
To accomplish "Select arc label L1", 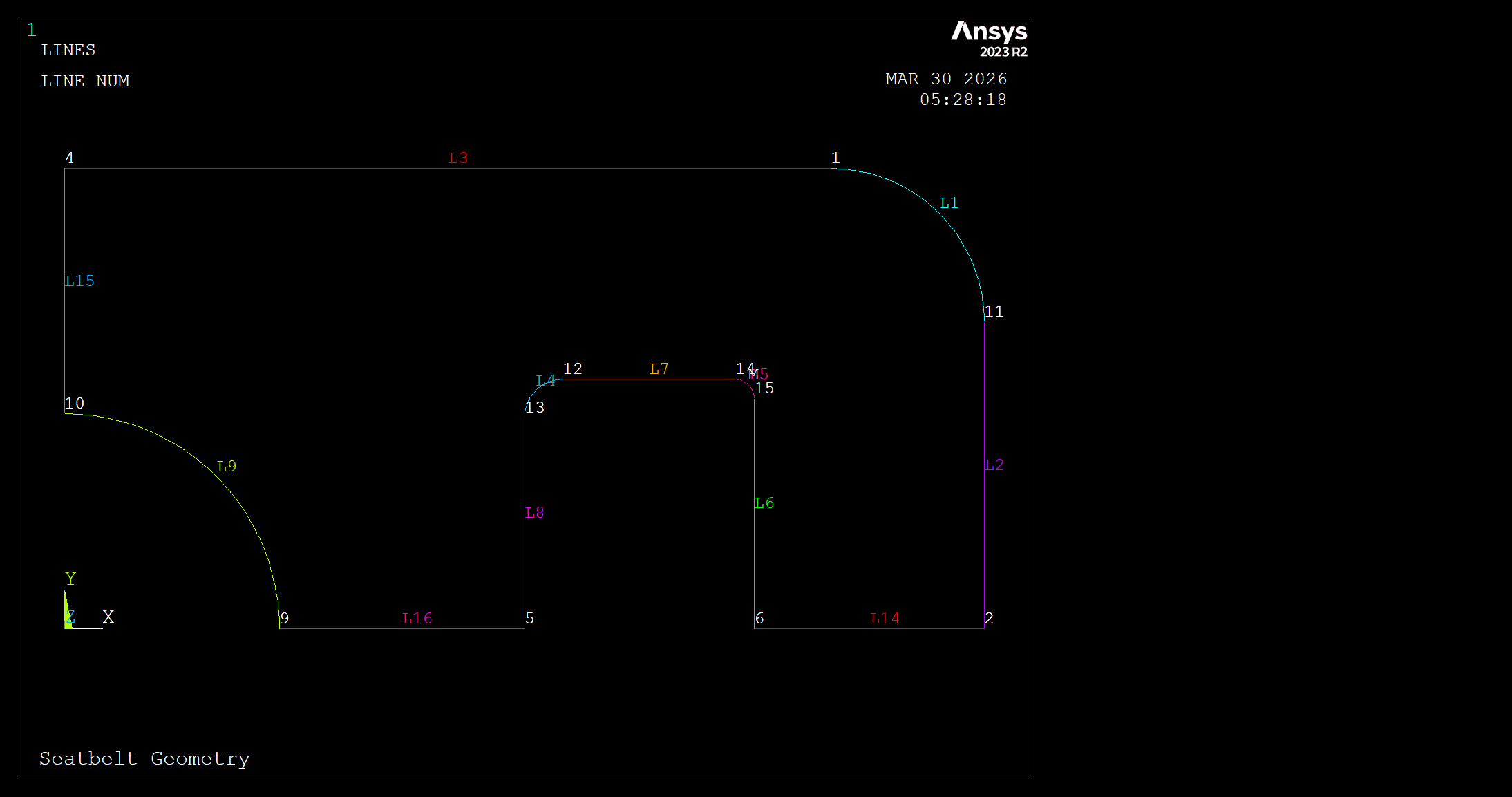I will (x=949, y=203).
